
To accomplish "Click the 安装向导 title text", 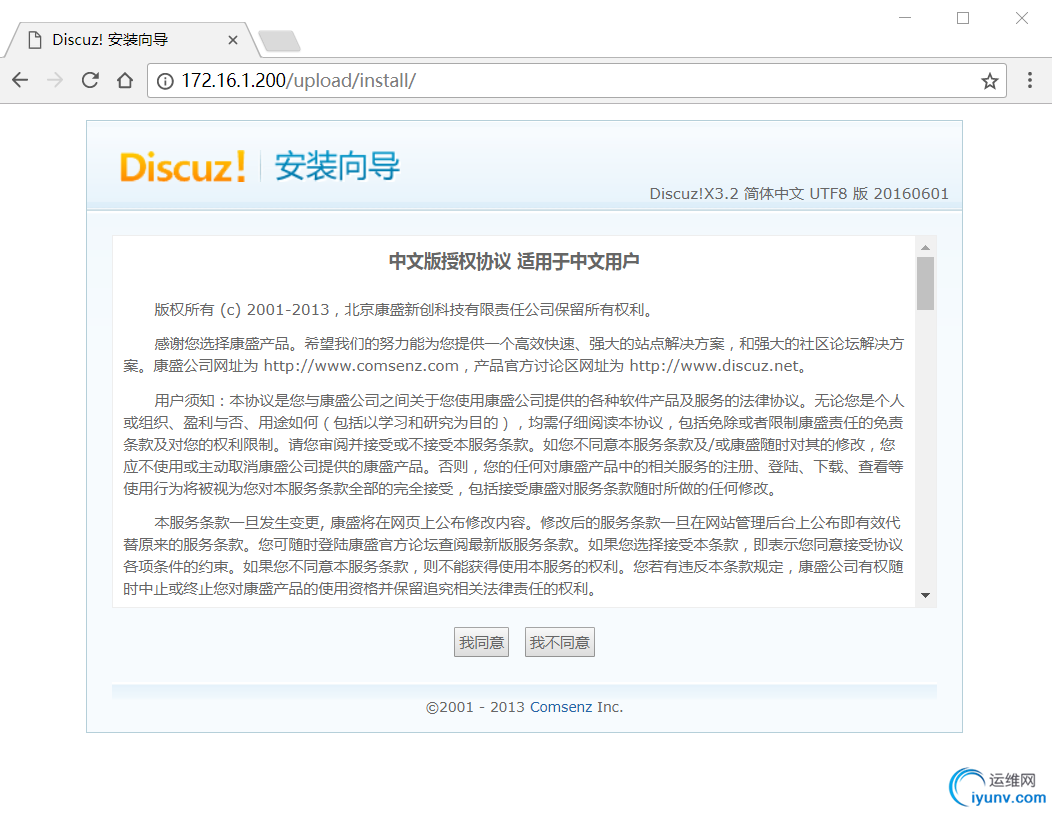I will point(337,166).
